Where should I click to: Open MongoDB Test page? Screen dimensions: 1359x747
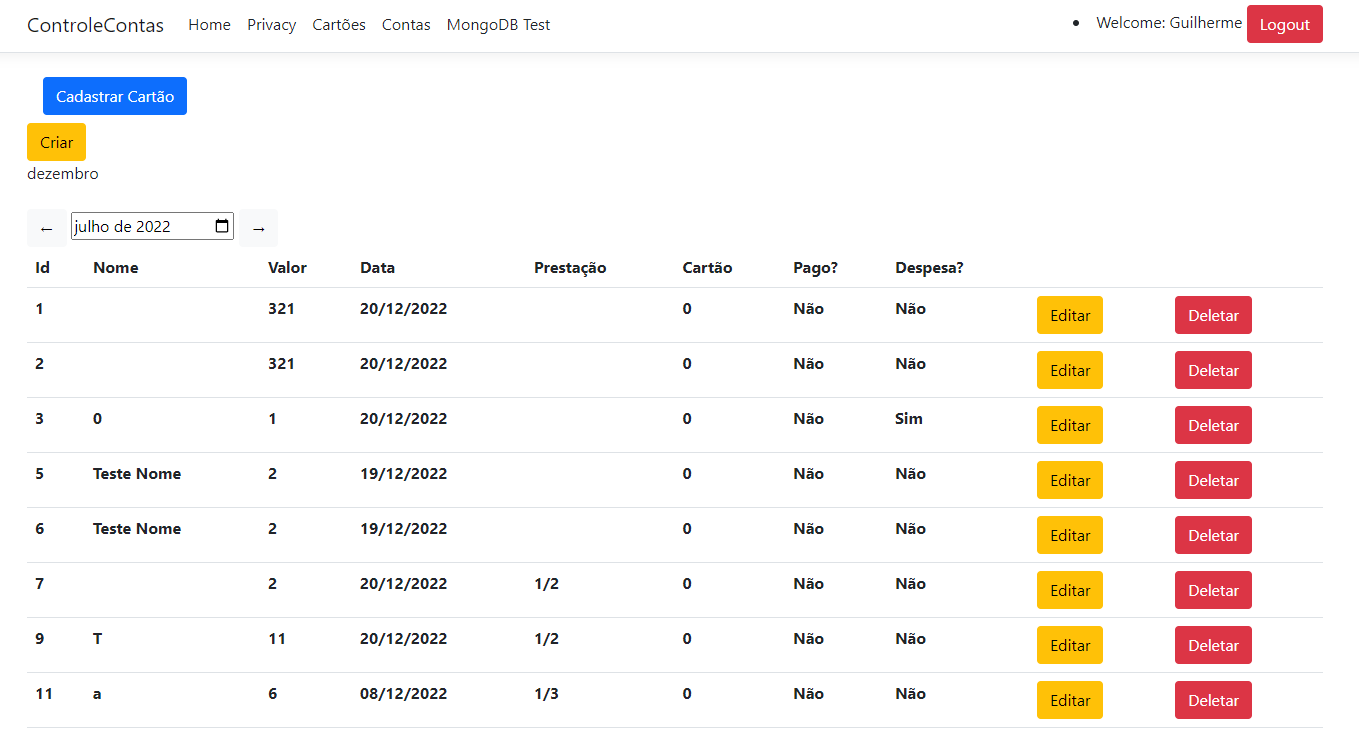click(498, 25)
